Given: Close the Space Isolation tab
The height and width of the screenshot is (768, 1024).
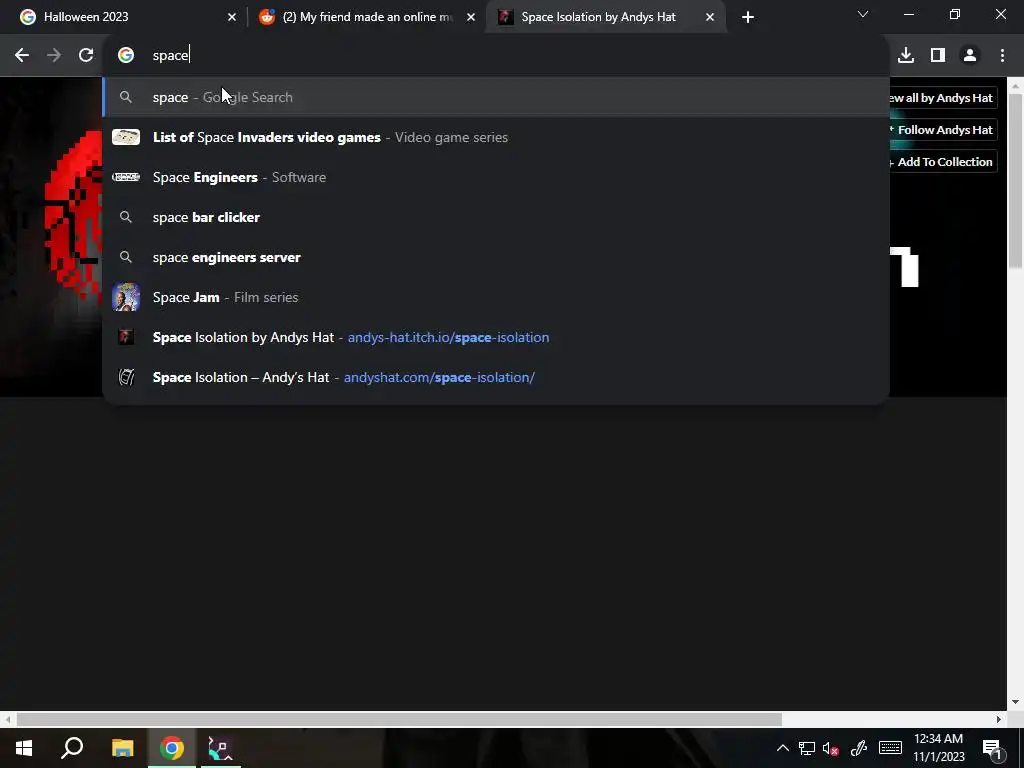Looking at the screenshot, I should (x=710, y=17).
